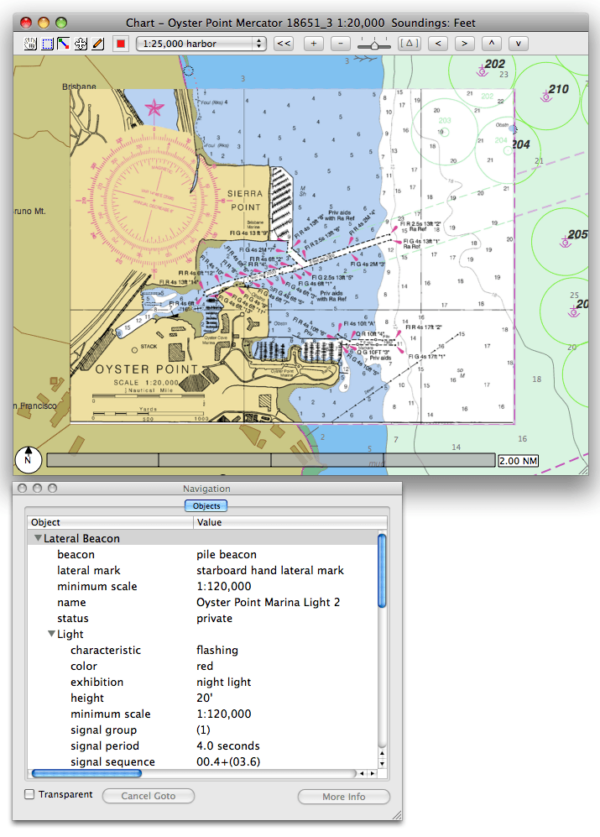Select the dotted rectangle selection tool

point(47,44)
